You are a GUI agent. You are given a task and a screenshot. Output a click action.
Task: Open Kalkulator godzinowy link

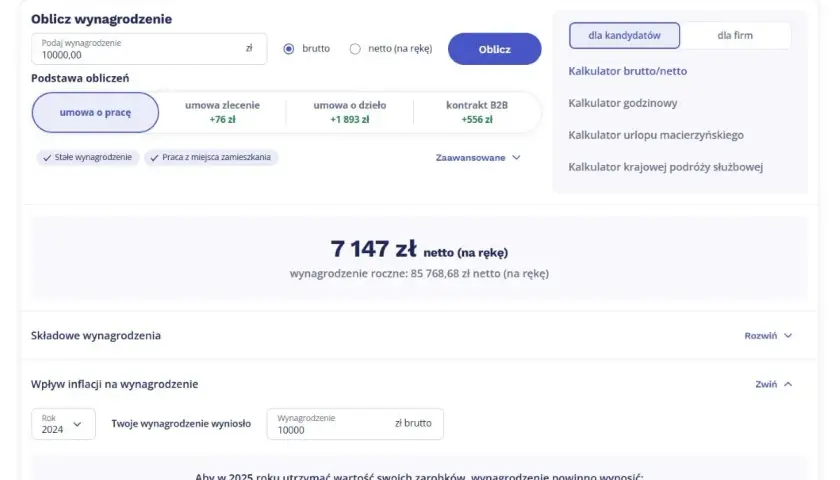623,103
